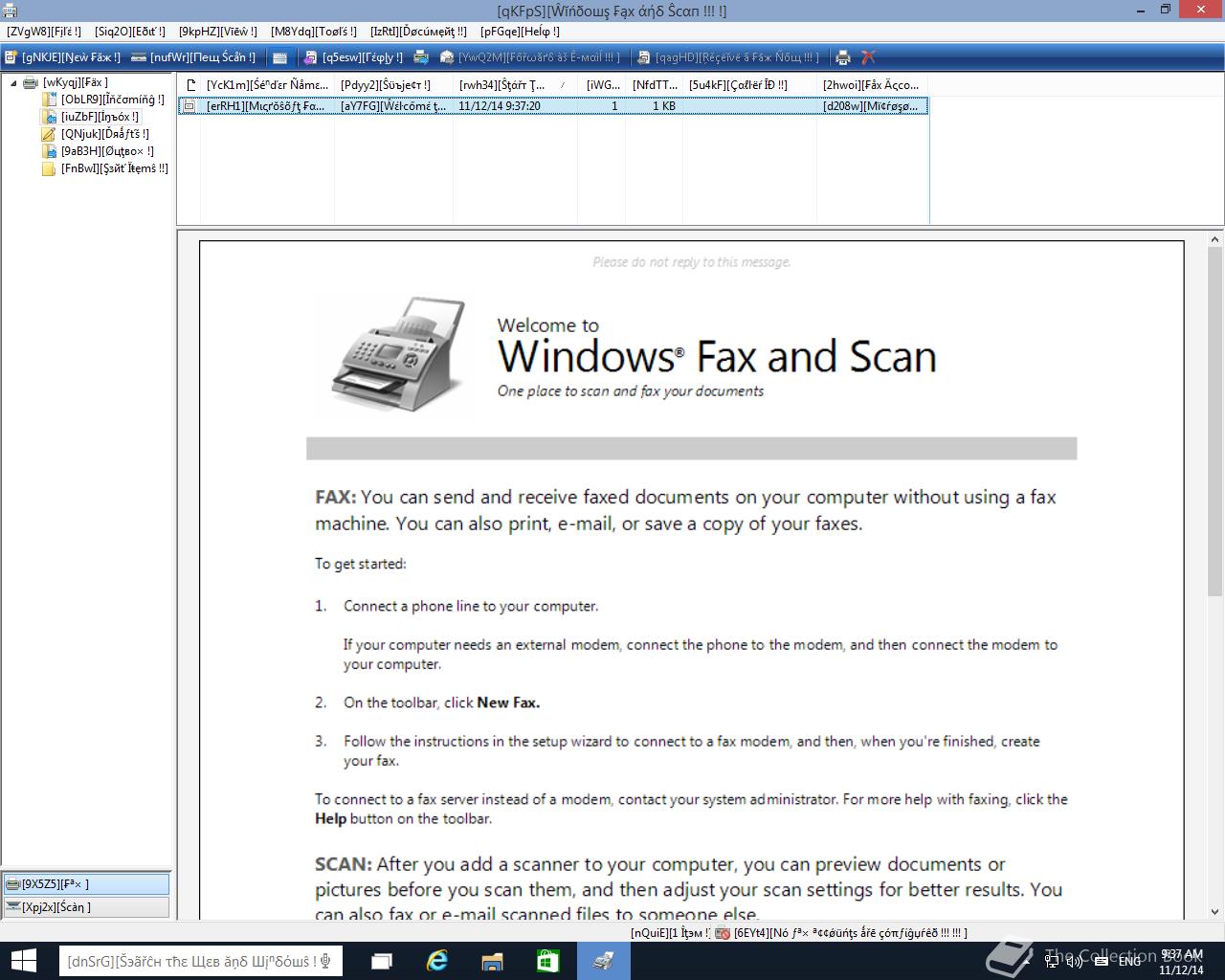The image size is (1225, 980).
Task: Click the Inbox folder icon
Action: click(x=49, y=117)
